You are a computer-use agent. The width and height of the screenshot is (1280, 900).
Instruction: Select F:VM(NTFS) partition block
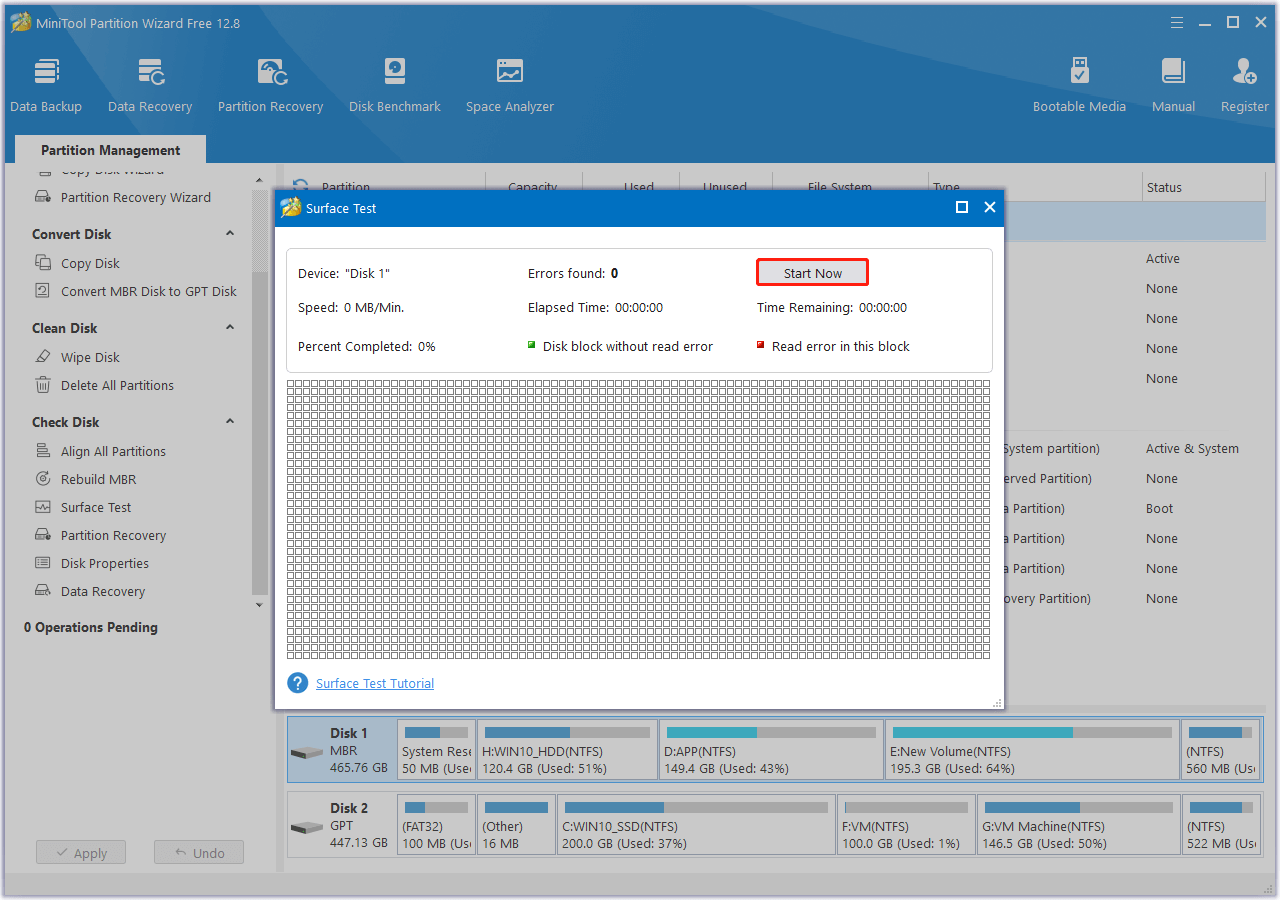coord(906,824)
